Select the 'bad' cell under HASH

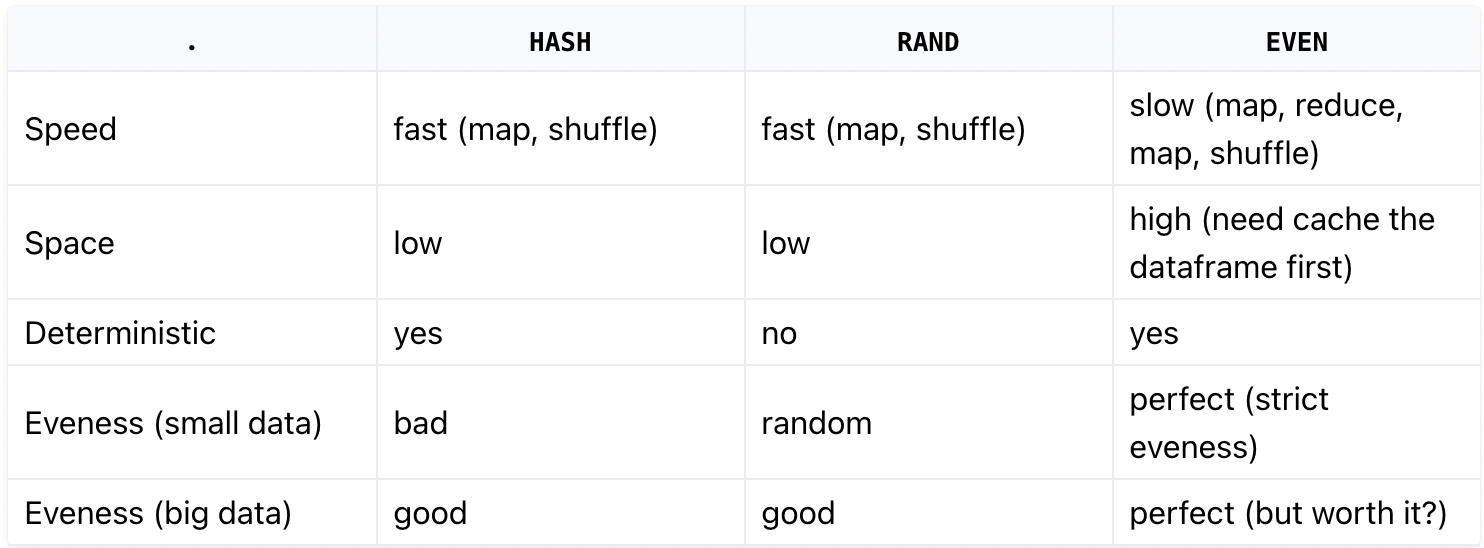coord(421,423)
